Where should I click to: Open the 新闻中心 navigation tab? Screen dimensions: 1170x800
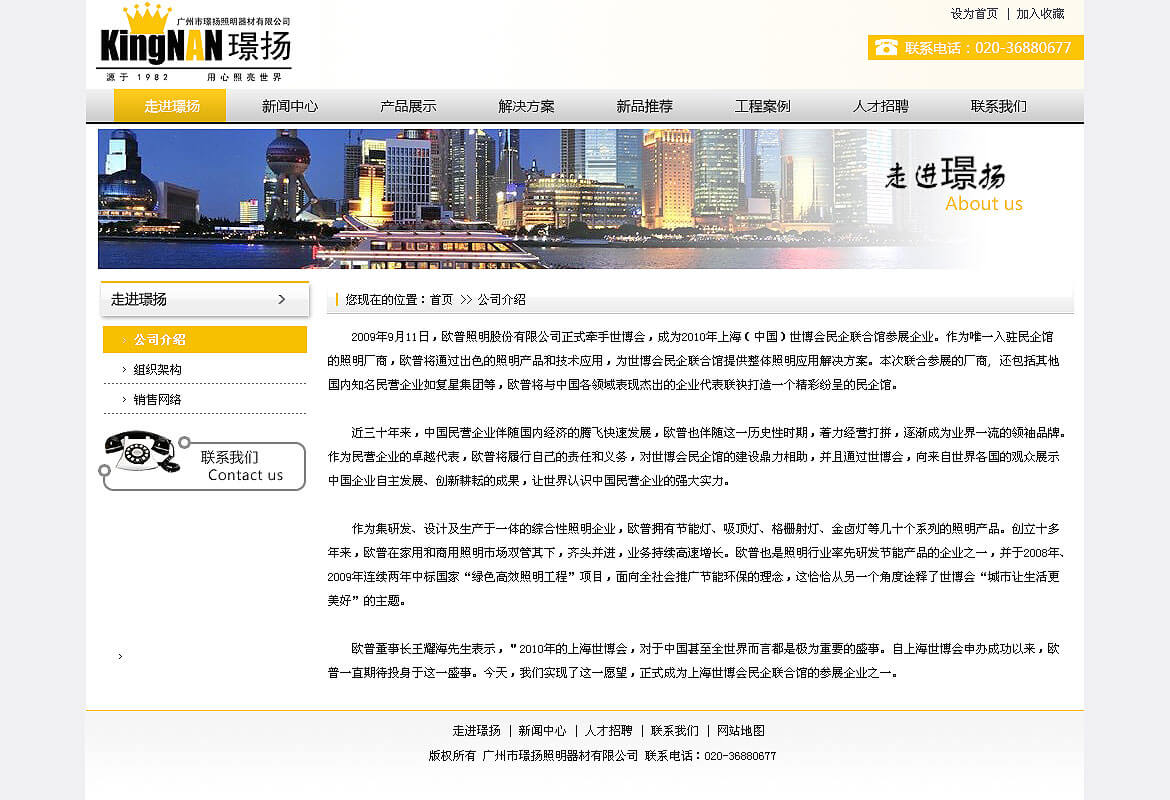tap(290, 106)
